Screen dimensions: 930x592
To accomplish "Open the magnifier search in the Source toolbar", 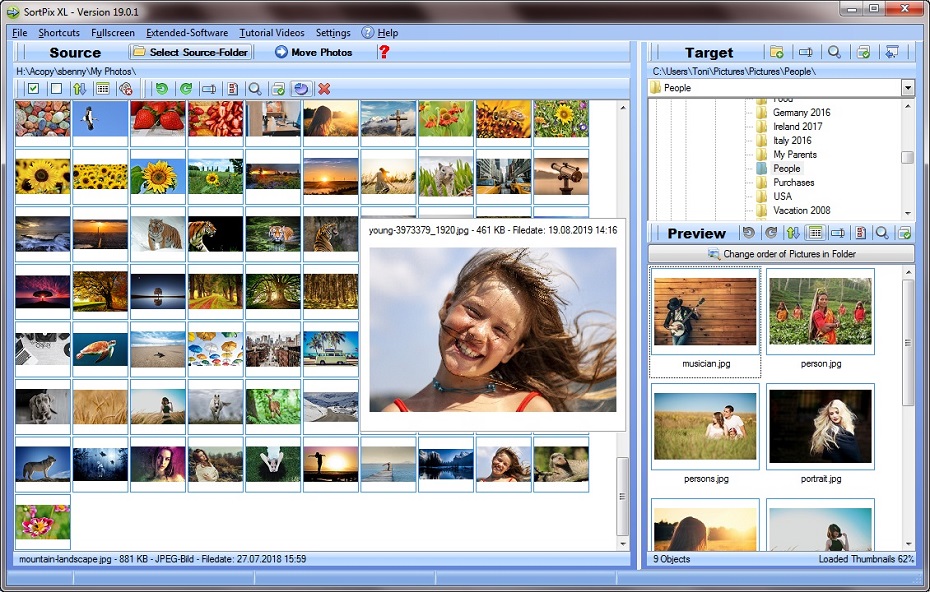I will click(255, 89).
